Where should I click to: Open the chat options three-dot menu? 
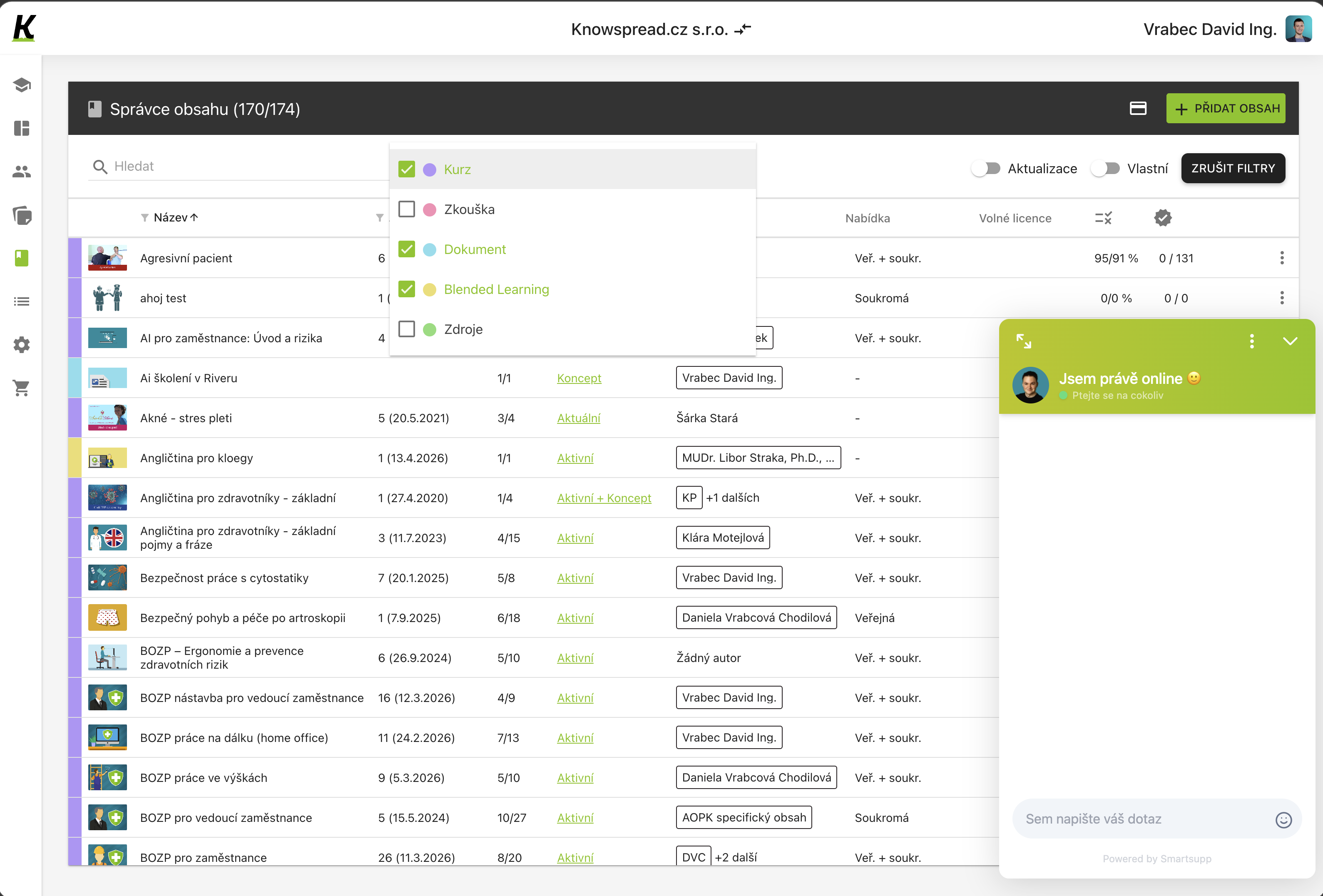click(1252, 341)
